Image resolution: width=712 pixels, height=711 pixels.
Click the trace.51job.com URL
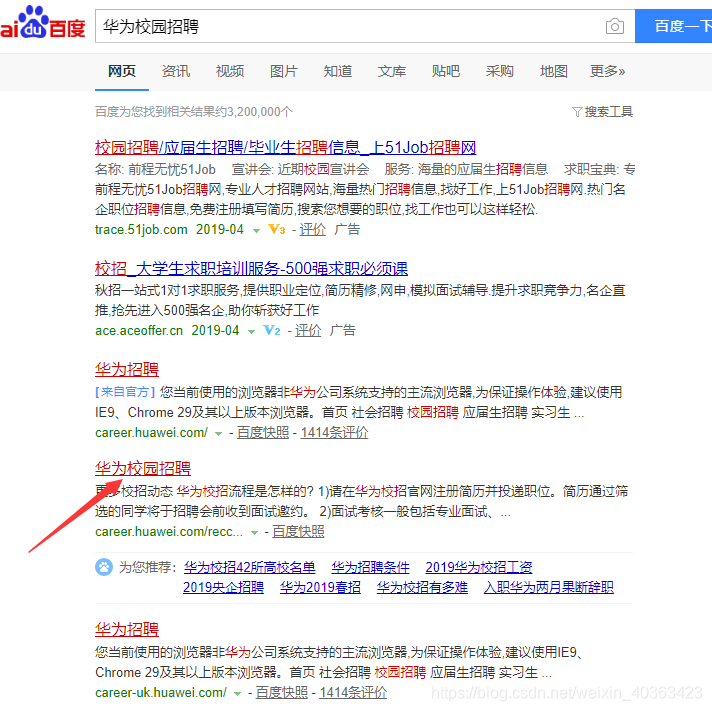tap(141, 230)
